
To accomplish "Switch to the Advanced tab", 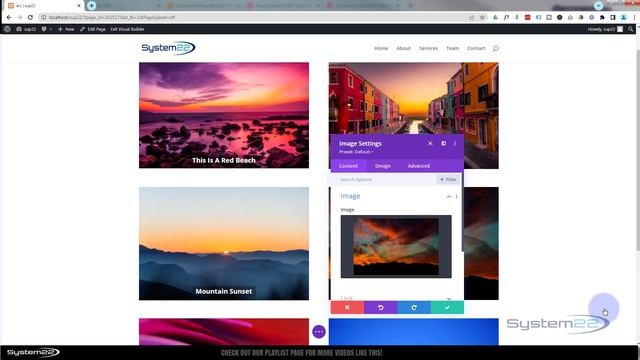I will [419, 166].
